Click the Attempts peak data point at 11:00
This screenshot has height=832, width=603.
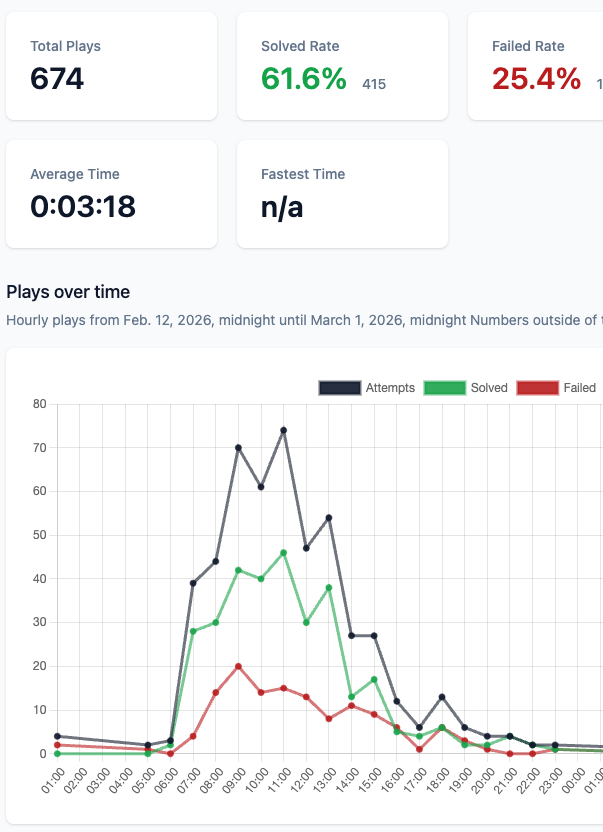click(284, 430)
